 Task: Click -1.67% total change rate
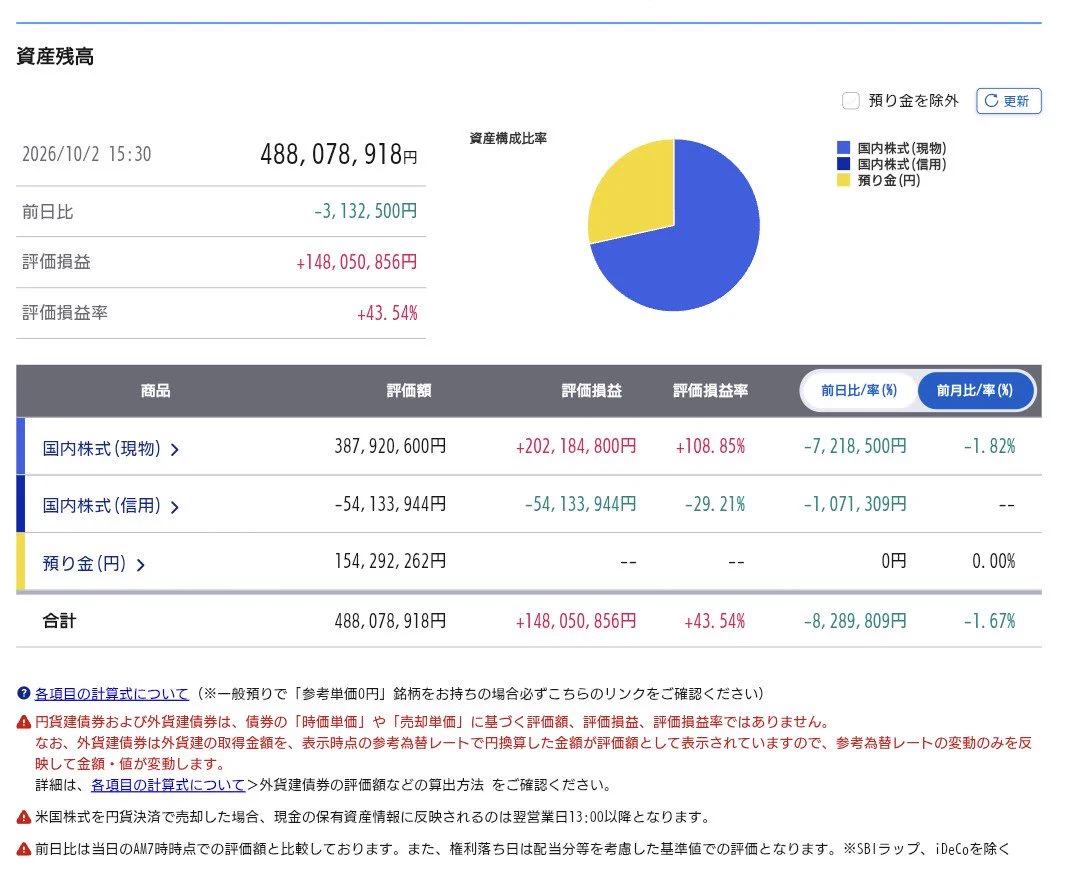click(989, 621)
